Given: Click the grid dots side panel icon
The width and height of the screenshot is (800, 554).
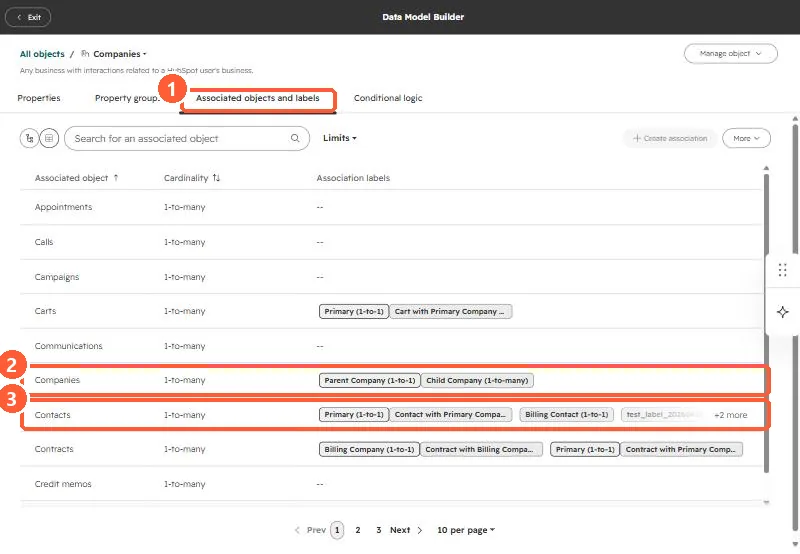Looking at the screenshot, I should point(783,270).
